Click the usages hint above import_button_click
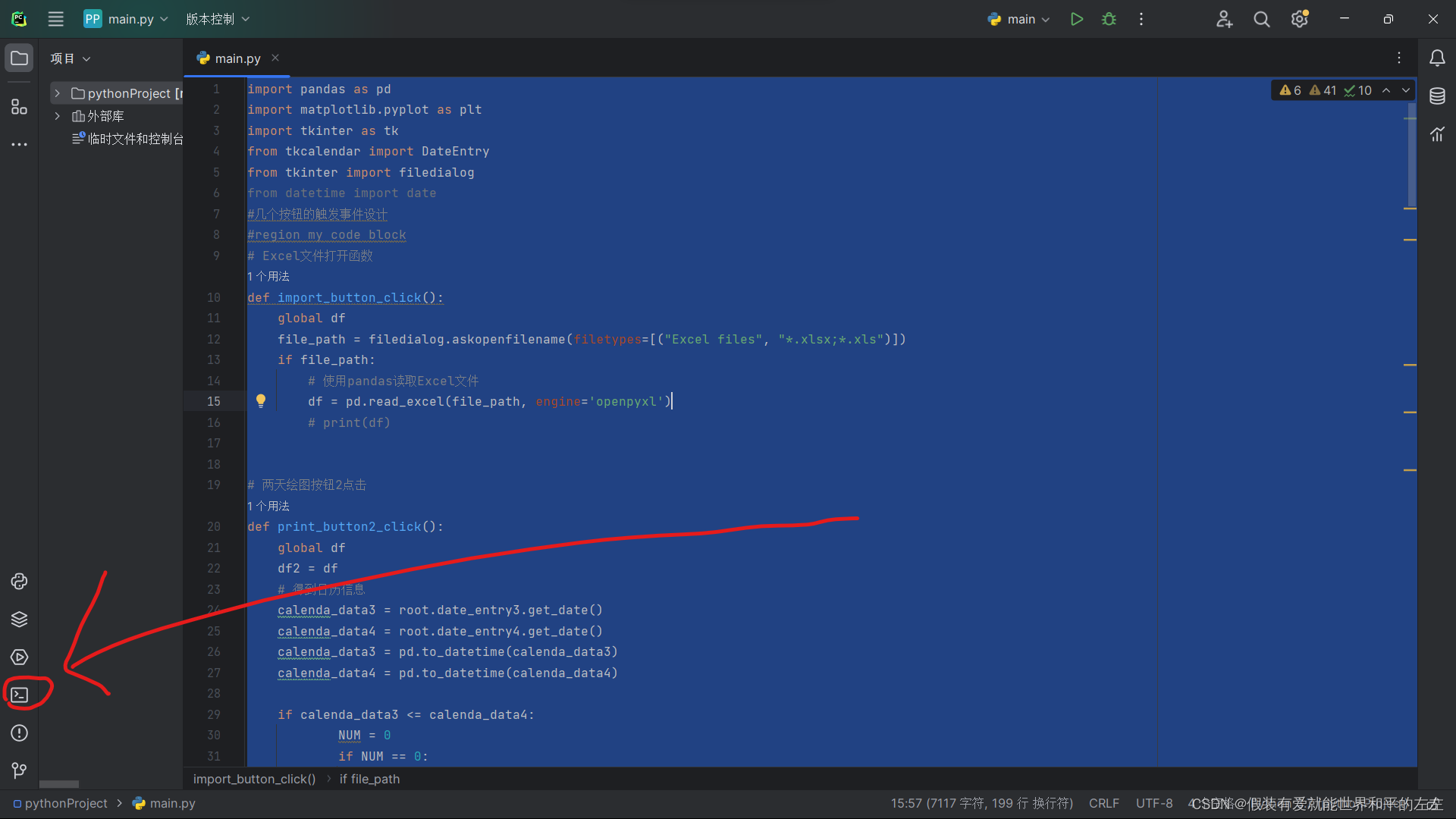This screenshot has width=1456, height=819. pos(268,277)
